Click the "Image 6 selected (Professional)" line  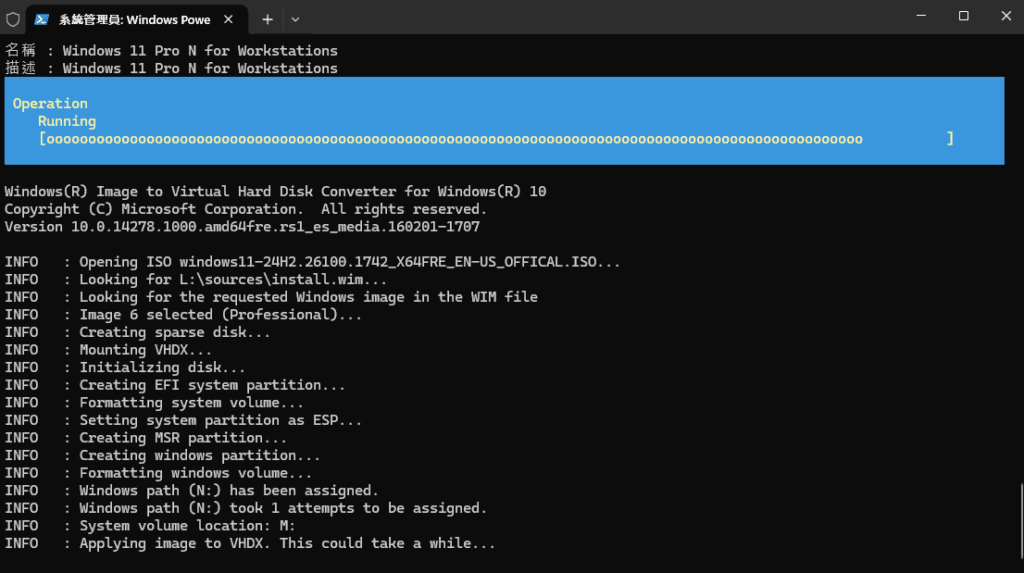[x=221, y=314]
